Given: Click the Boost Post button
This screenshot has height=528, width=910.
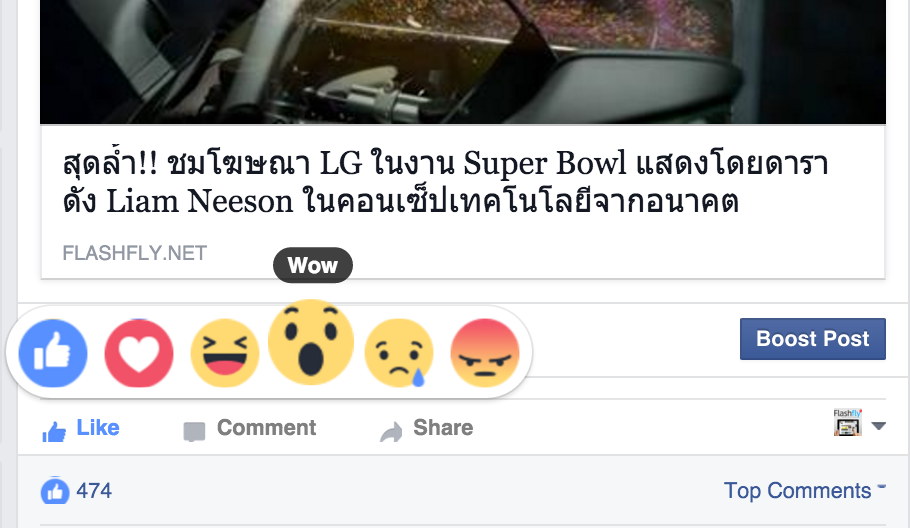Looking at the screenshot, I should point(812,339).
